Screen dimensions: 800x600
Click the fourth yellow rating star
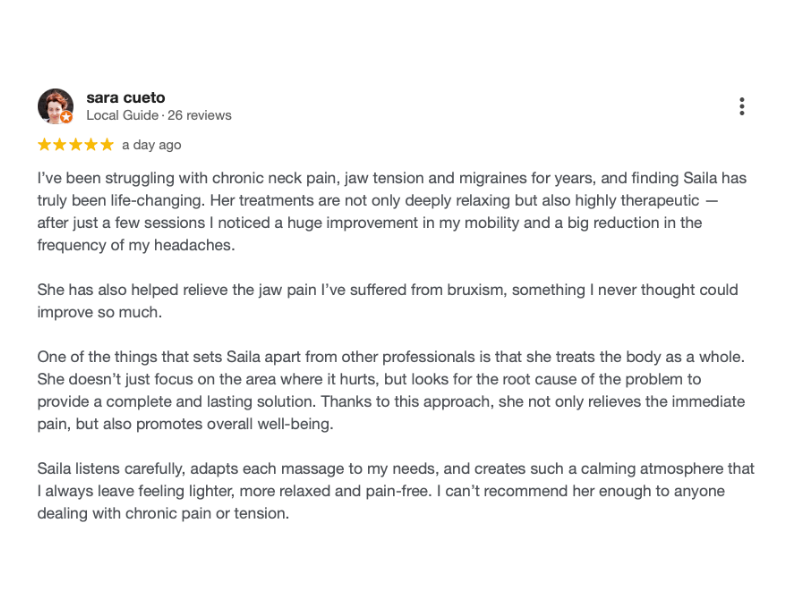[91, 145]
